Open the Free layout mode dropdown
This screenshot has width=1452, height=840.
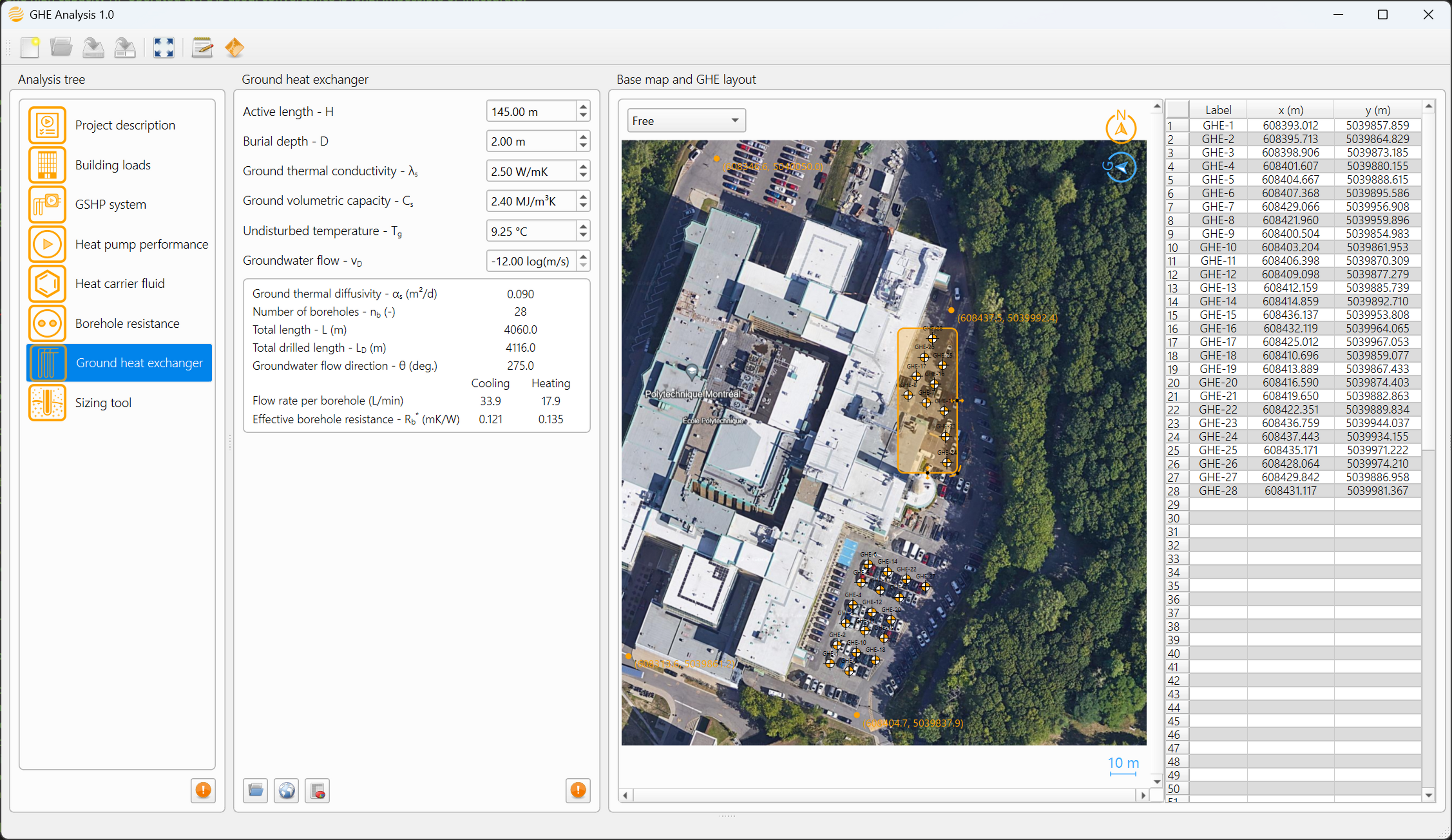click(686, 121)
